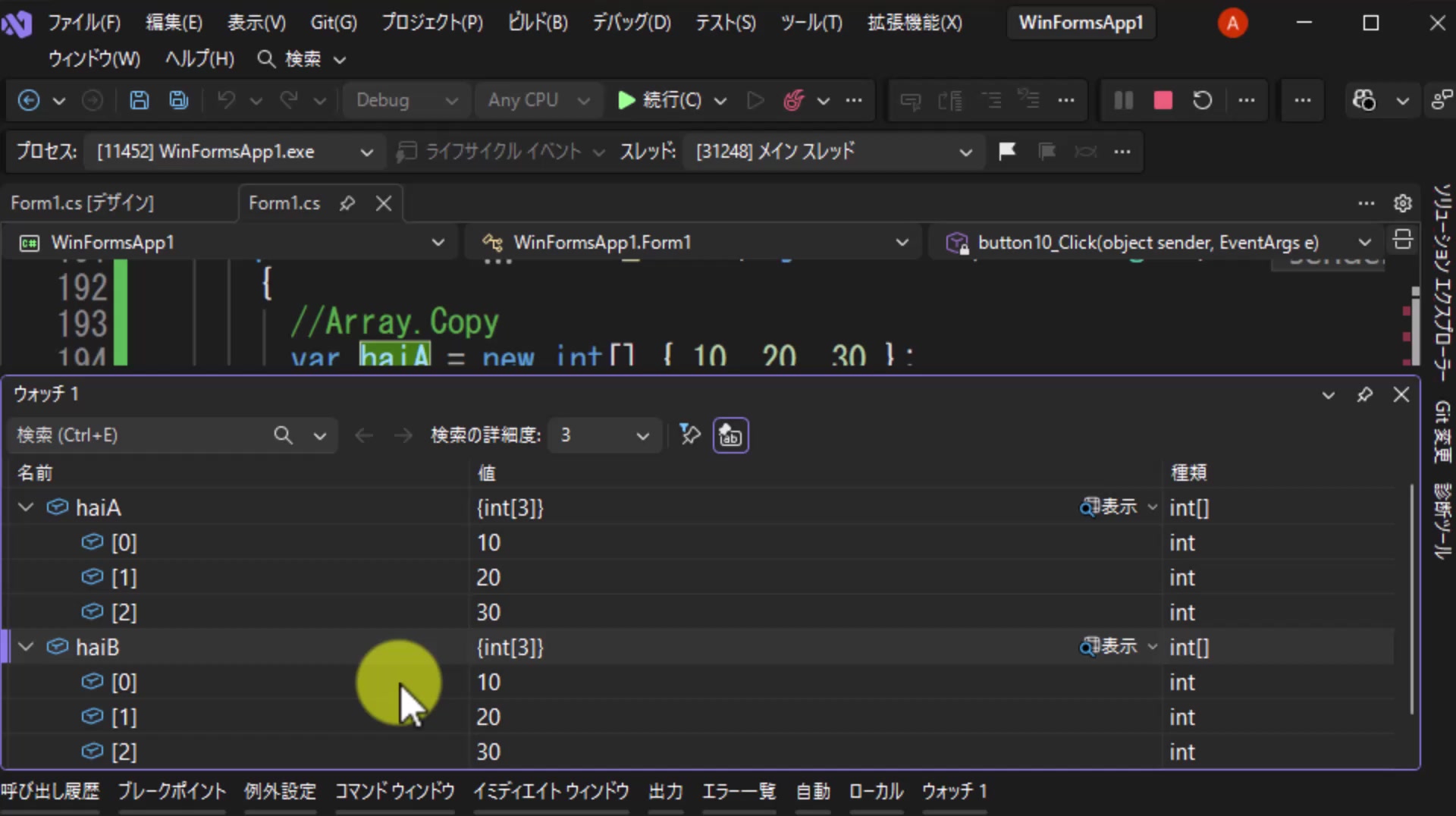Collapse the haiB array node
Image resolution: width=1456 pixels, height=816 pixels.
point(27,646)
